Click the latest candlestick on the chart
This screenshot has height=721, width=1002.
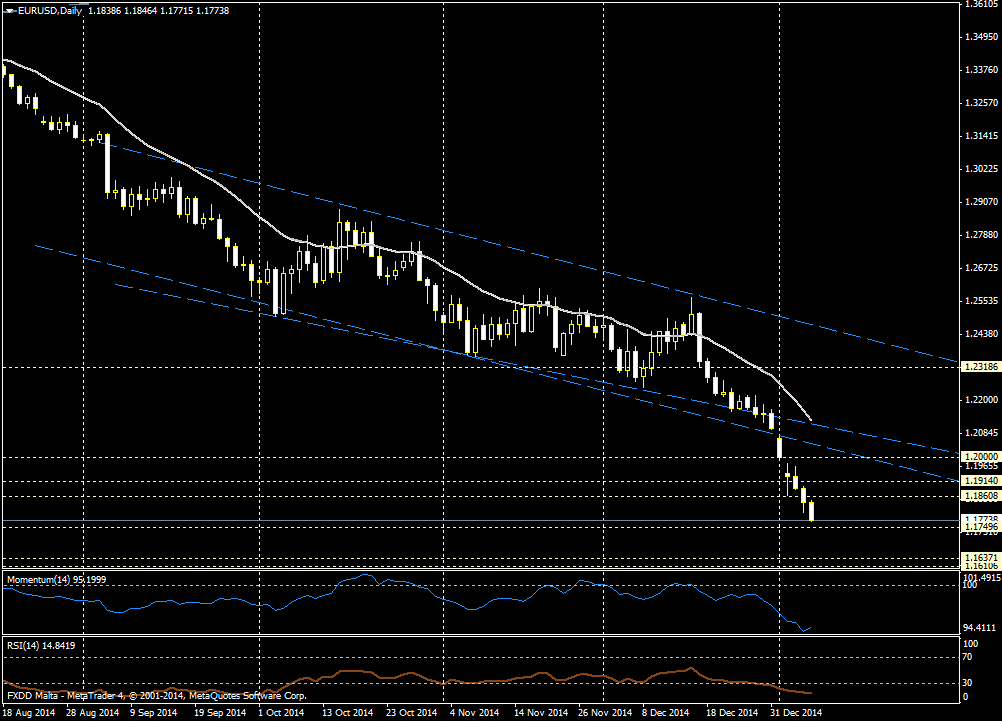[x=811, y=511]
